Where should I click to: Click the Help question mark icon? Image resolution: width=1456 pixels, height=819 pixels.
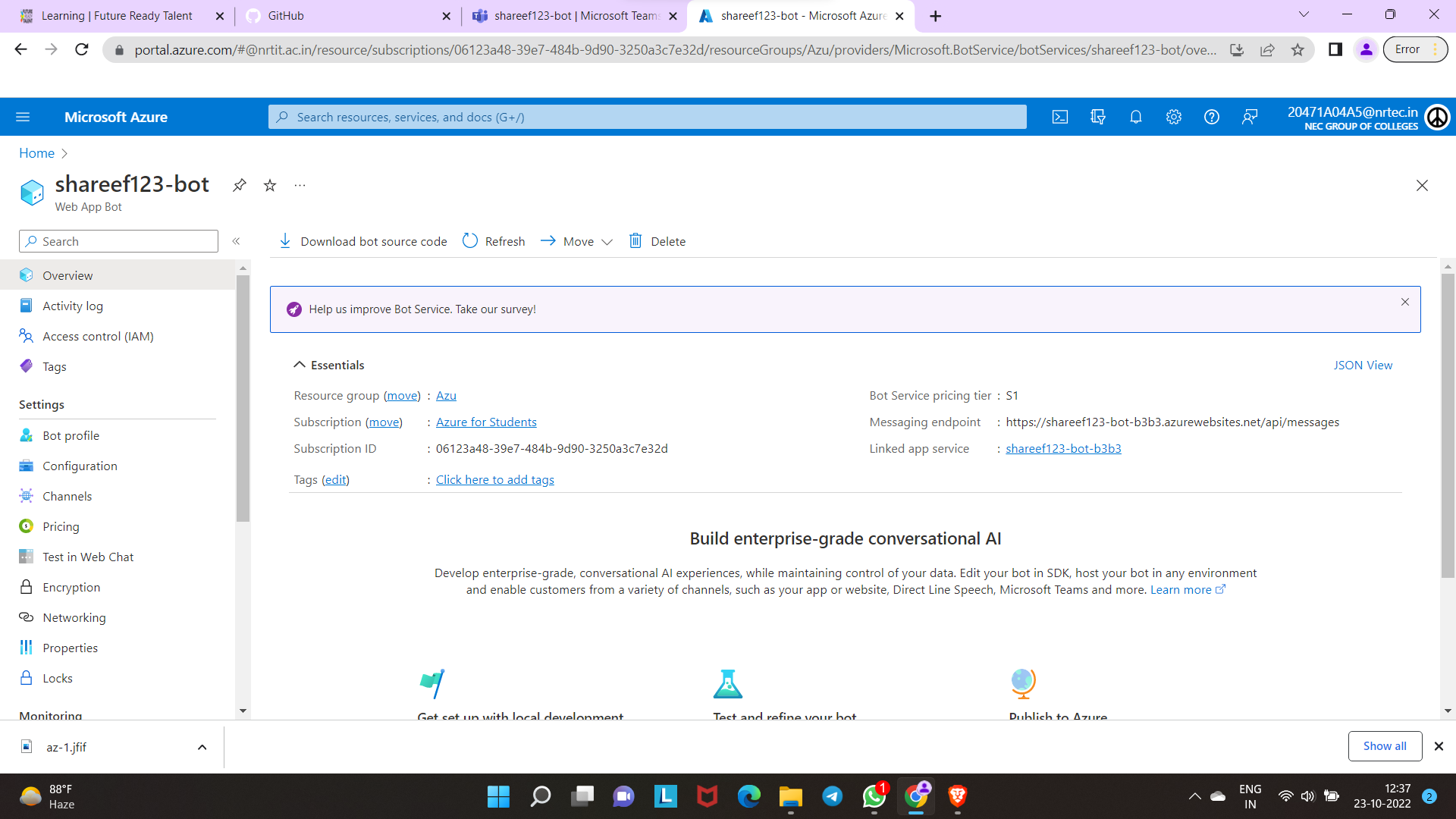point(1211,117)
